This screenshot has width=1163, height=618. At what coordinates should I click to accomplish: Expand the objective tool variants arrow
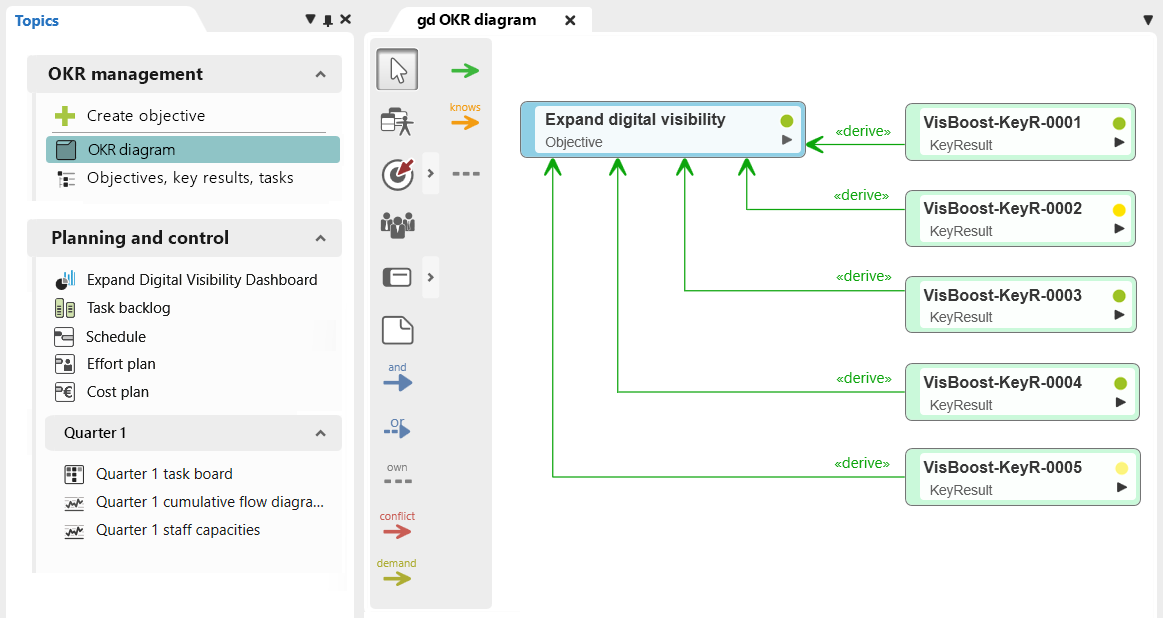[431, 174]
